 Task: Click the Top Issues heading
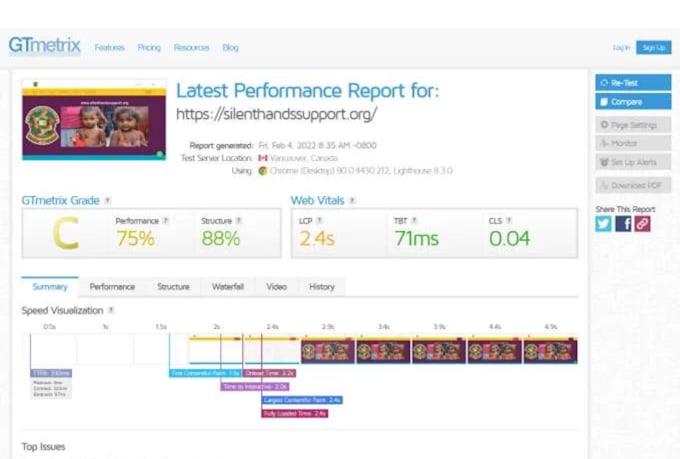pos(43,446)
